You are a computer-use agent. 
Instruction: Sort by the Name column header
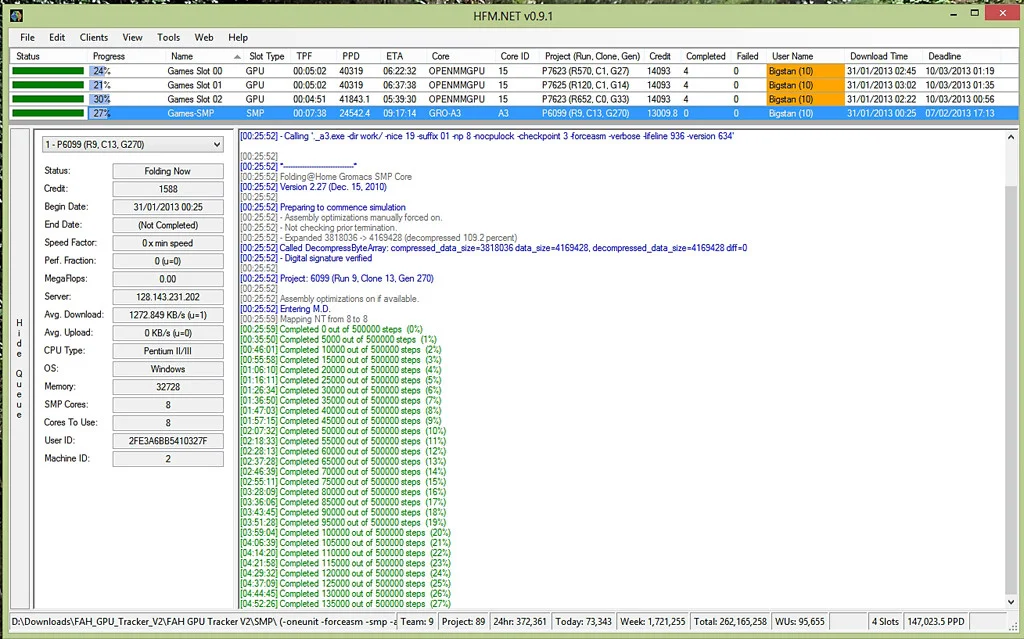point(182,56)
